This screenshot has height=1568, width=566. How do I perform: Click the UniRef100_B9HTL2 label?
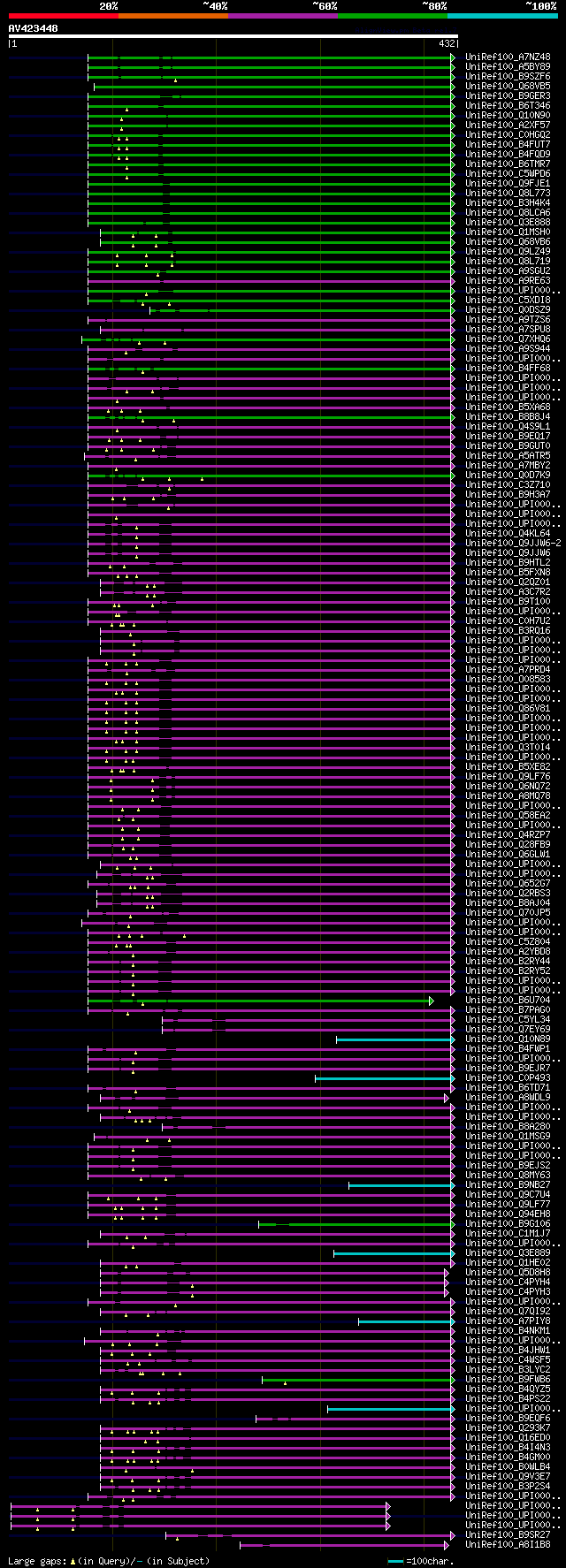point(508,563)
